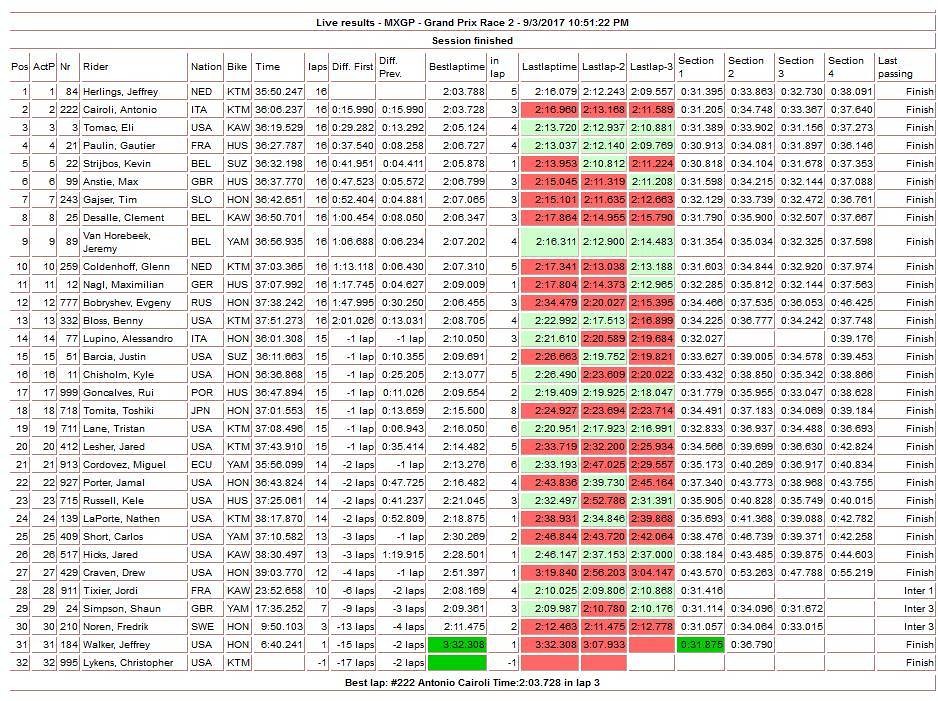This screenshot has height=701, width=938.
Task: Select the Diff. First column header
Action: click(353, 67)
